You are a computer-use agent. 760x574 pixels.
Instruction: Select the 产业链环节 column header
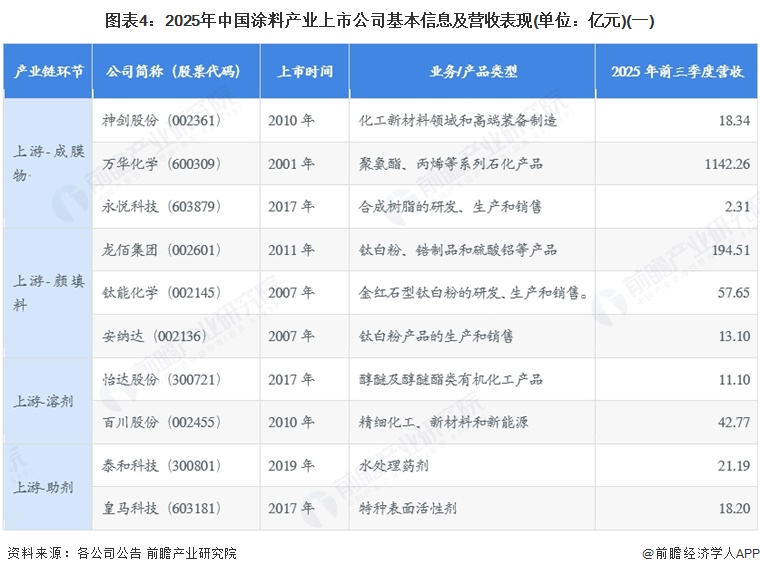coord(48,71)
